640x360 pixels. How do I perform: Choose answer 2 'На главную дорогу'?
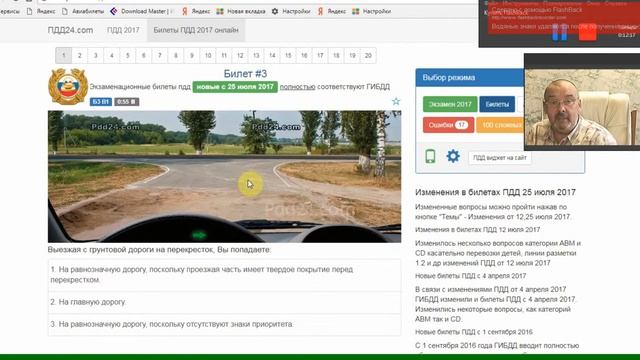(x=224, y=302)
